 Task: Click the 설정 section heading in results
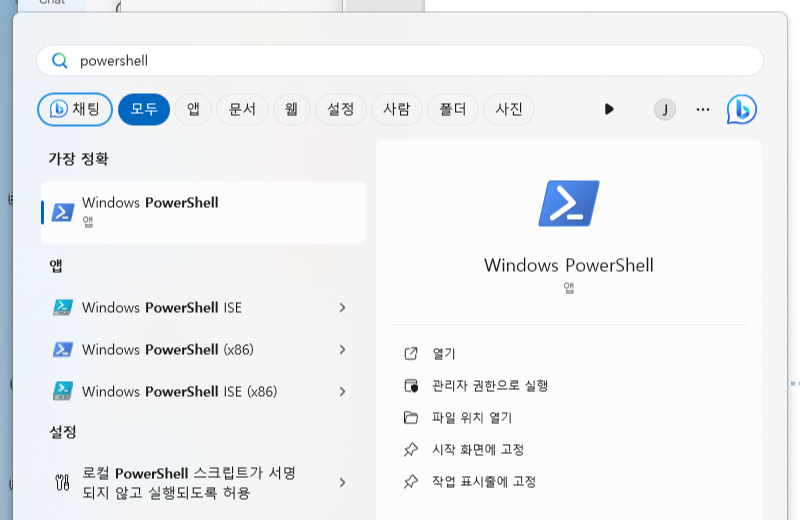pyautogui.click(x=62, y=432)
